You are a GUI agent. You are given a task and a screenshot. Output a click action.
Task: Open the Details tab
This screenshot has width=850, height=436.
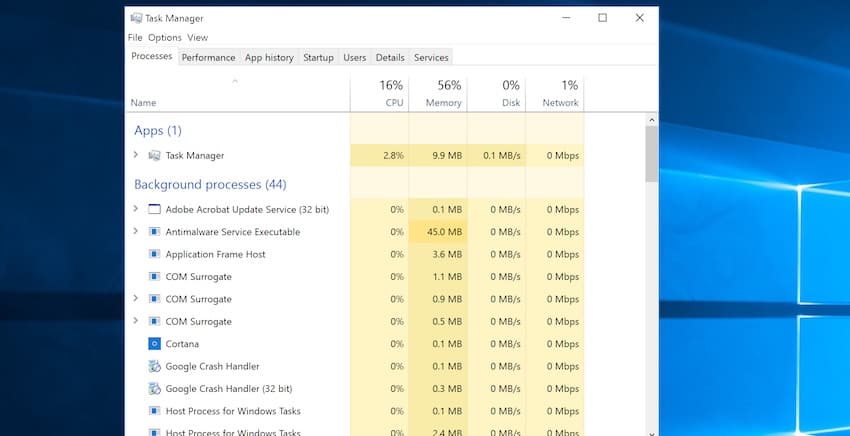tap(390, 57)
